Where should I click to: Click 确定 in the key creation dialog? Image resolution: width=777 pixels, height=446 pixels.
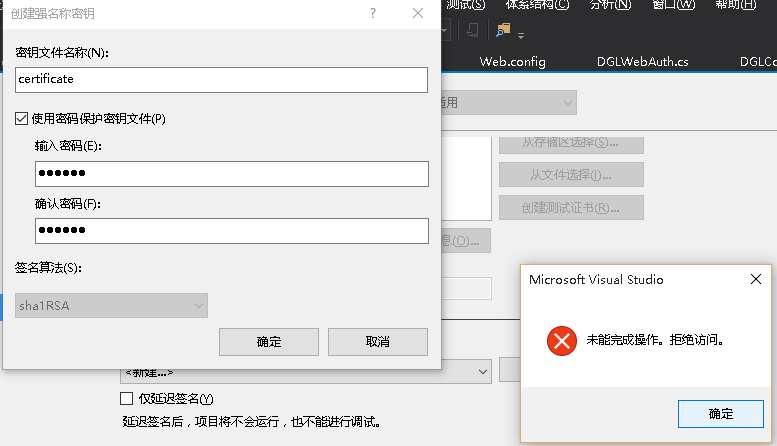pos(269,342)
